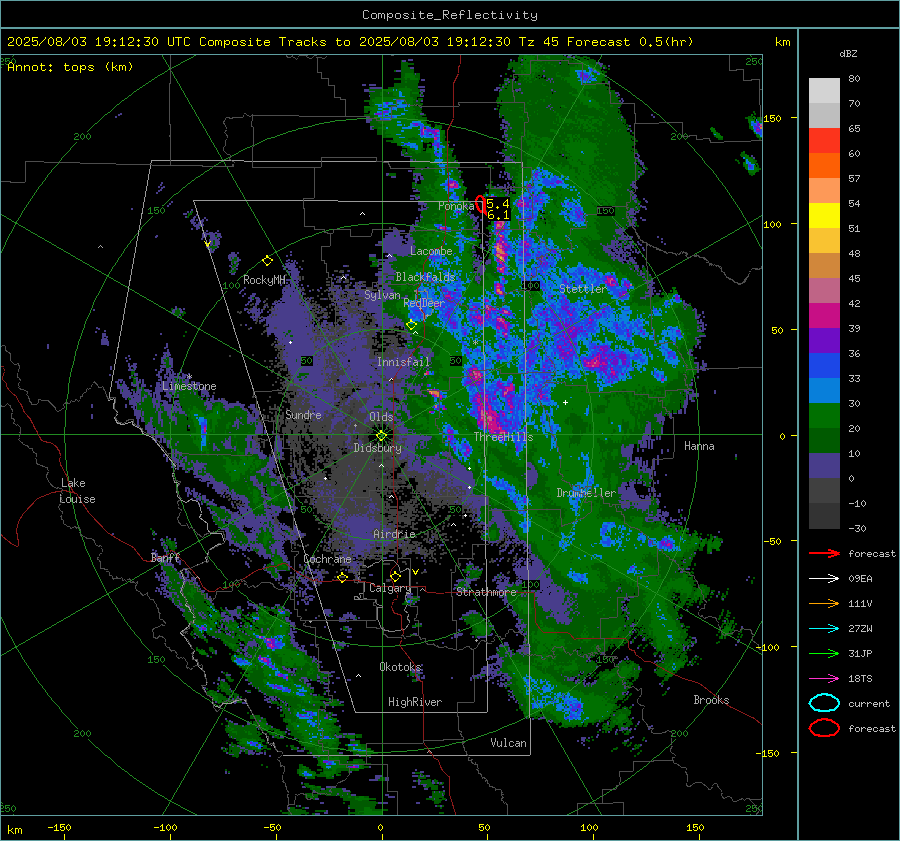Select the yellow diamond marker below Cochrane

(x=342, y=577)
